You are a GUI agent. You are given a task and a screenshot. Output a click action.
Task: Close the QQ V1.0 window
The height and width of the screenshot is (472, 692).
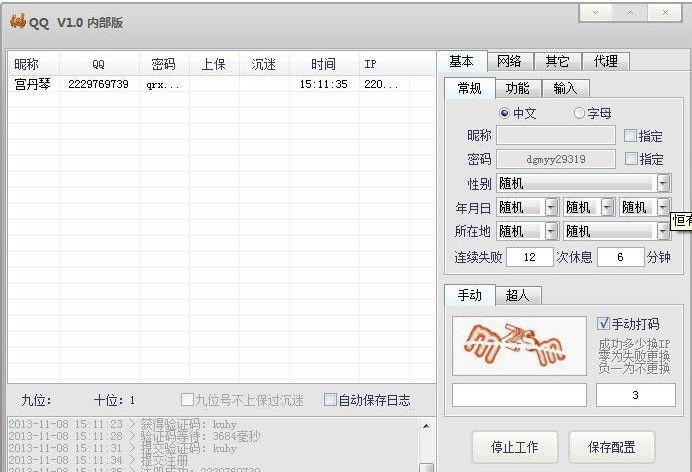tap(665, 13)
